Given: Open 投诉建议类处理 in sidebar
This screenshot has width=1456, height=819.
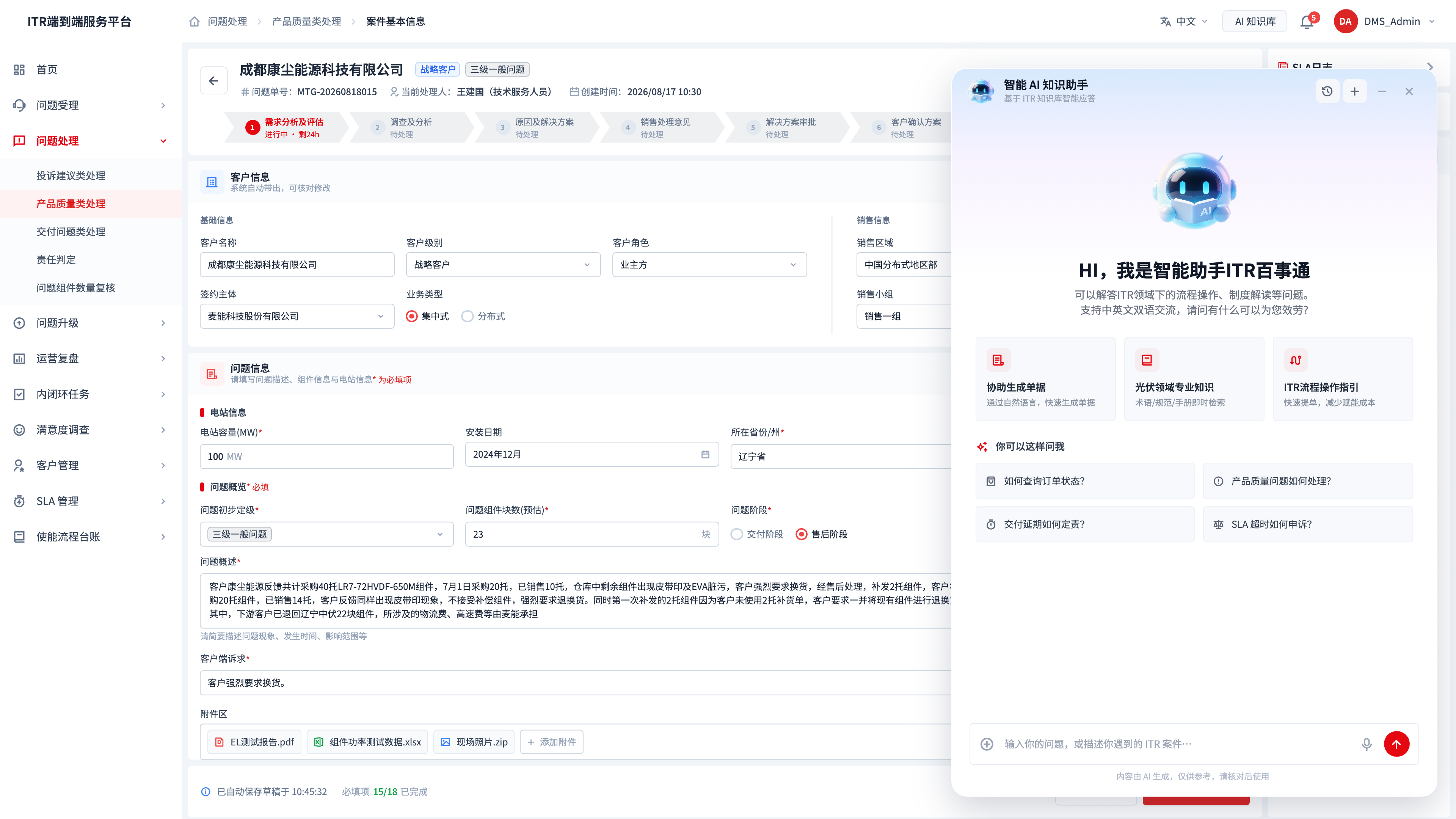Looking at the screenshot, I should tap(71, 175).
